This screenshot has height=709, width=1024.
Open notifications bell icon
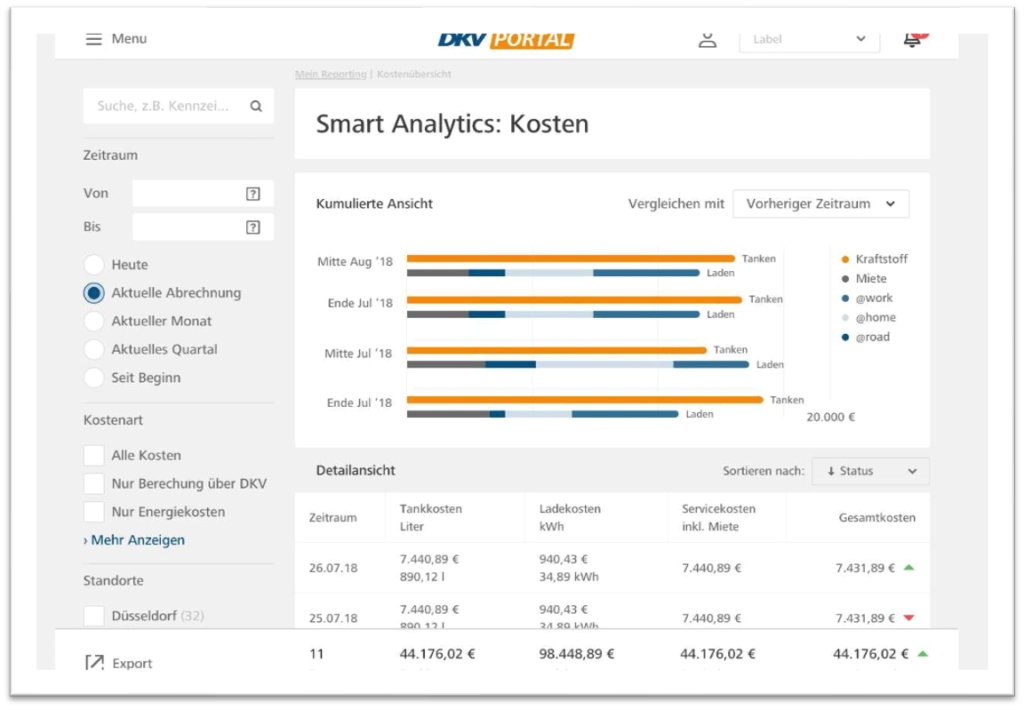[x=911, y=39]
